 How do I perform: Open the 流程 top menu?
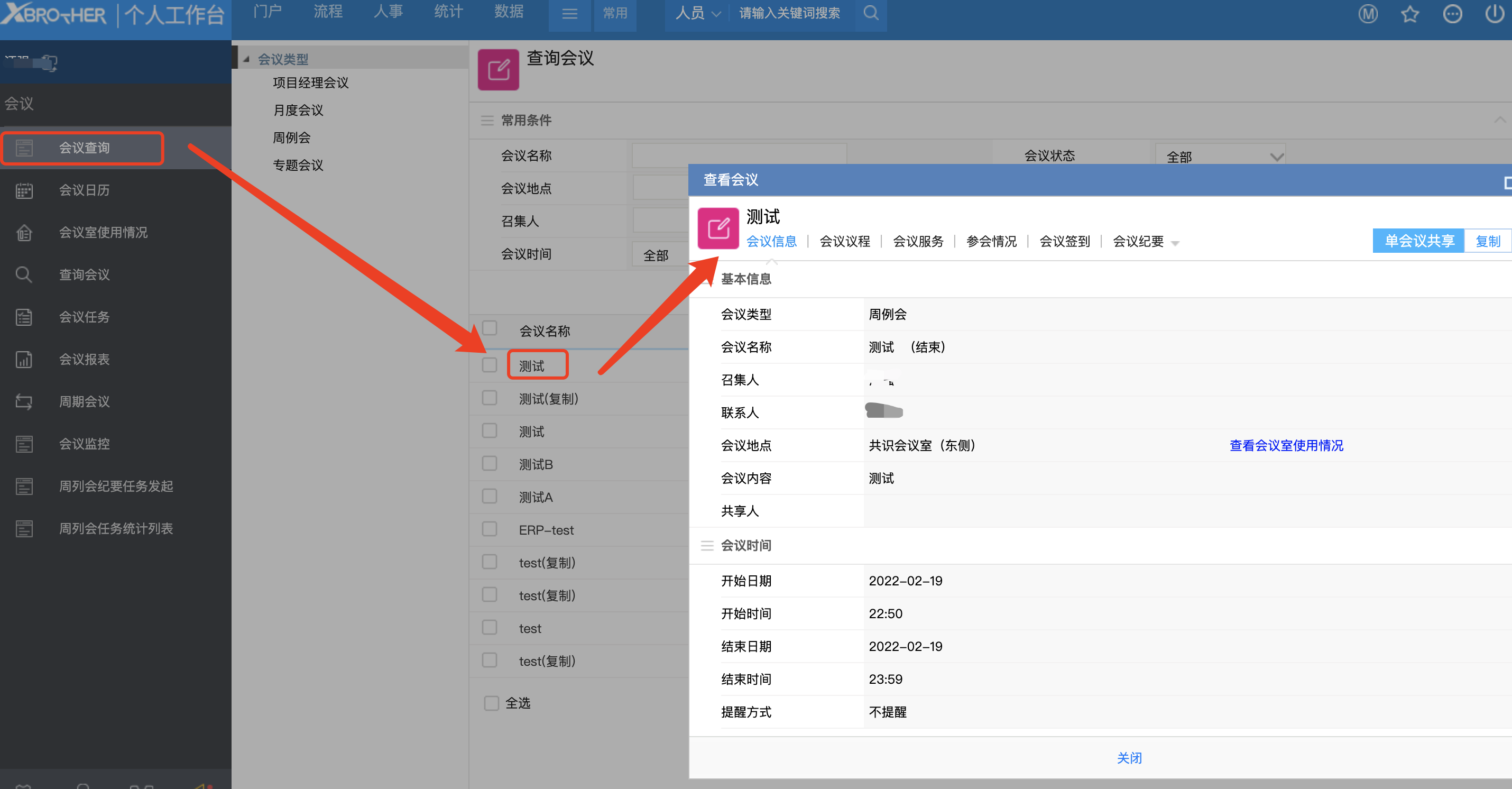[328, 12]
